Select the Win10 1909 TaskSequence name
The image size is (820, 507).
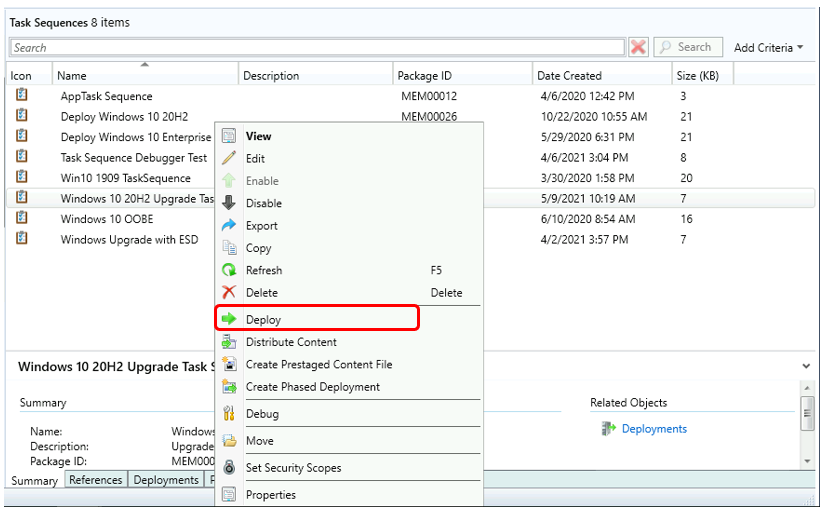126,178
